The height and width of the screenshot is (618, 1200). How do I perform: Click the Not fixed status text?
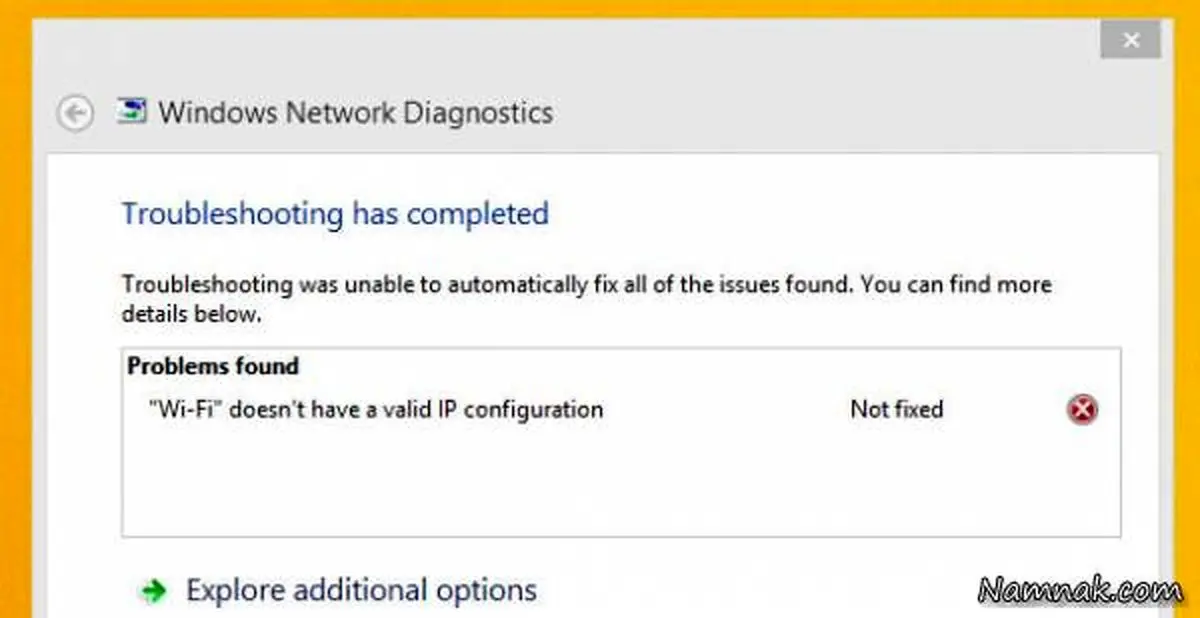tap(896, 409)
